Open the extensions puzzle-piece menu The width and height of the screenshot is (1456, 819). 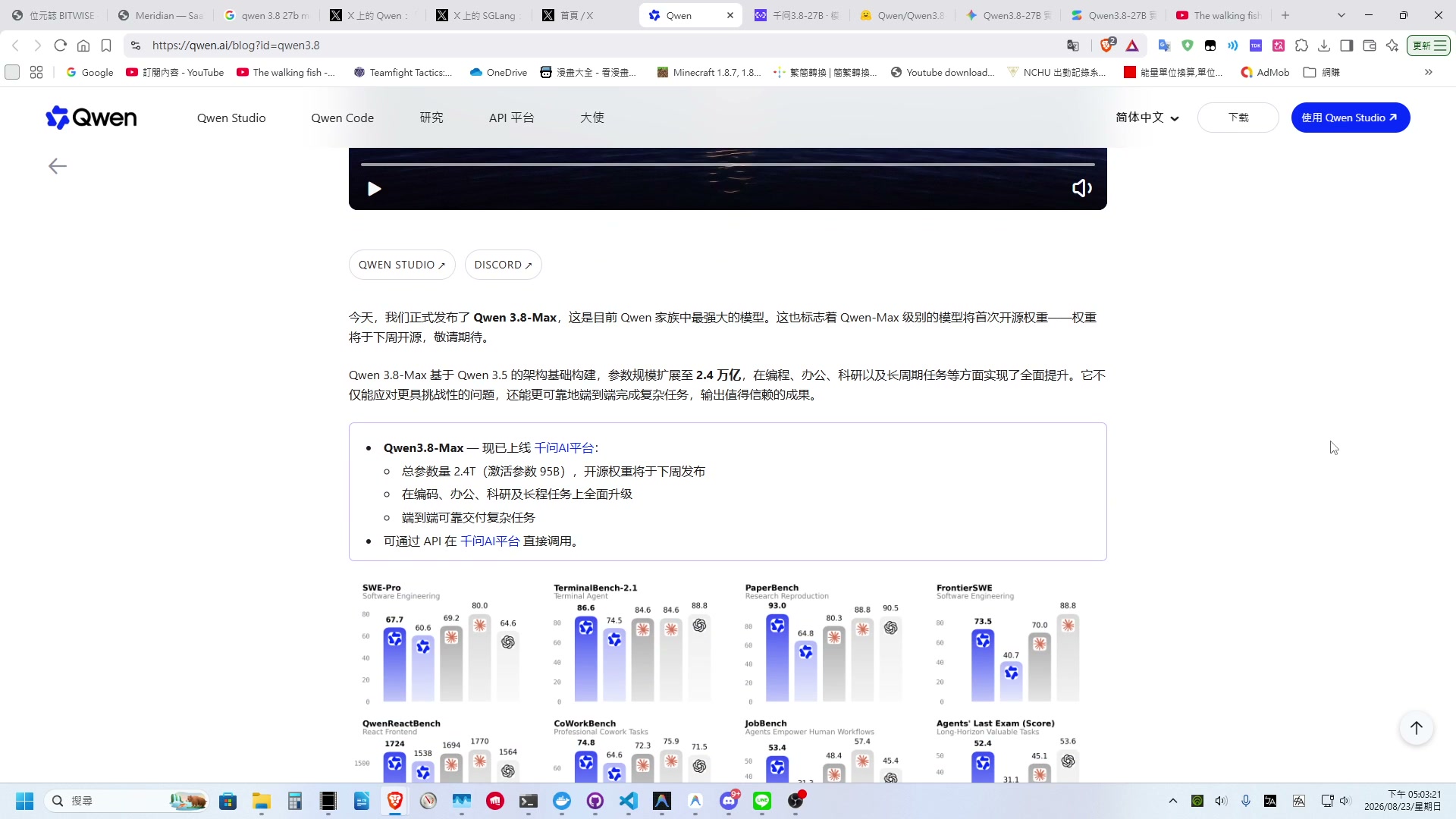pos(1301,45)
